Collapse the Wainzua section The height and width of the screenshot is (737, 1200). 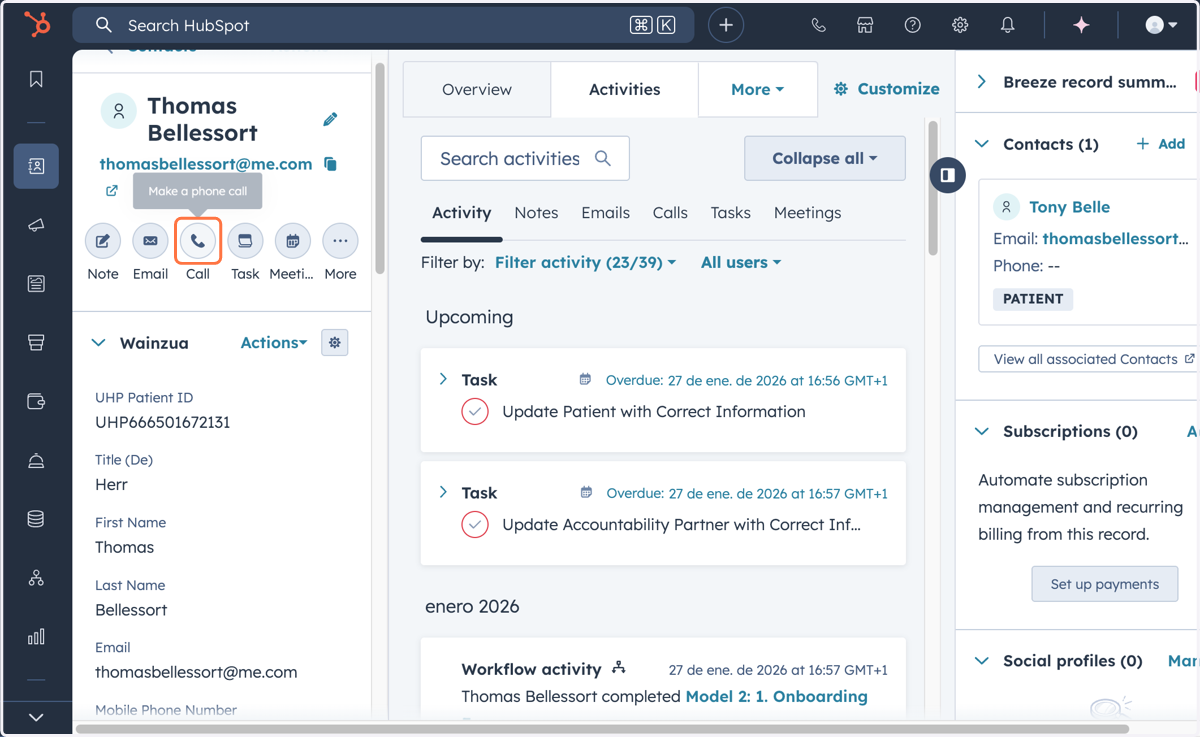[98, 343]
